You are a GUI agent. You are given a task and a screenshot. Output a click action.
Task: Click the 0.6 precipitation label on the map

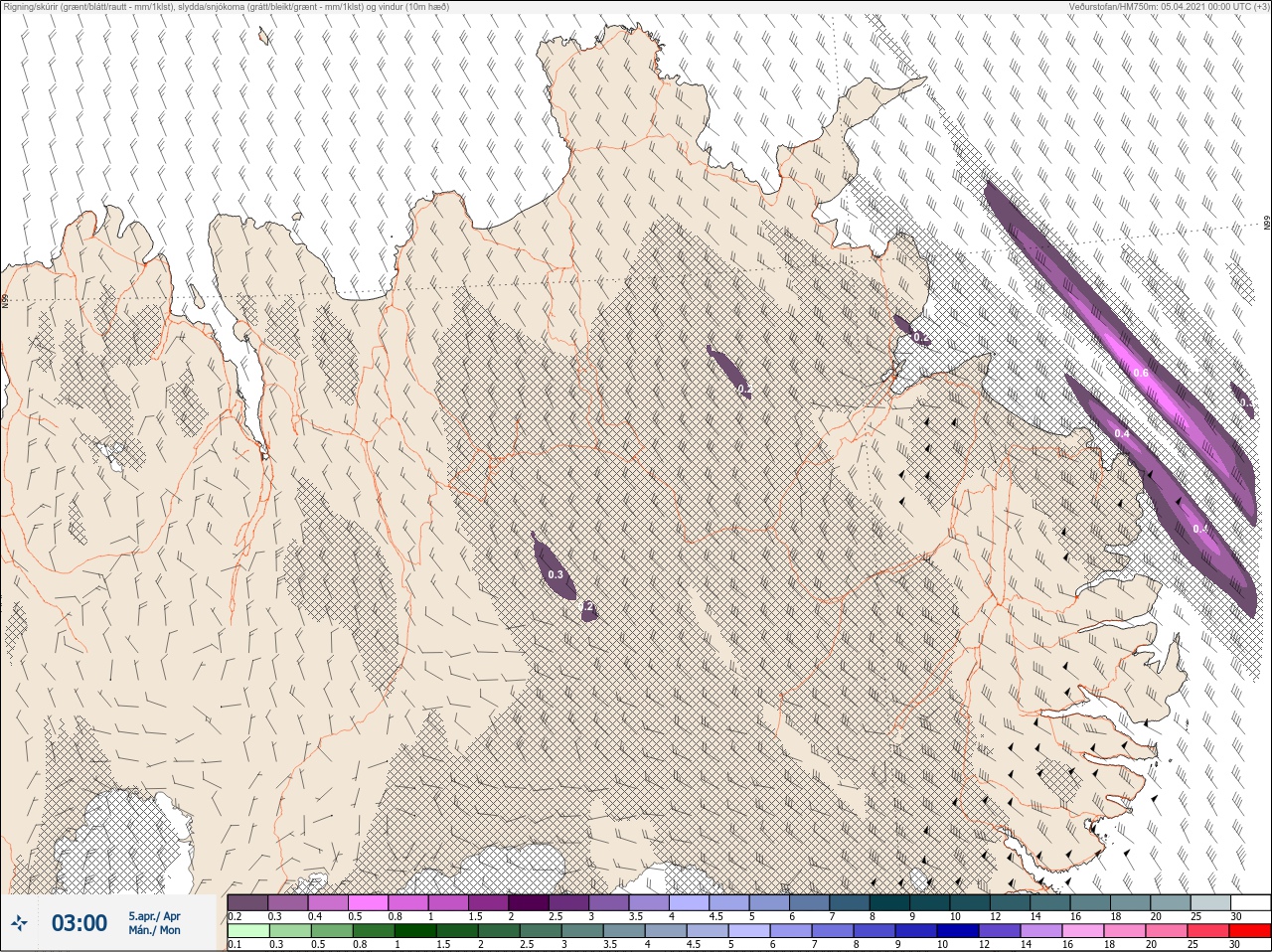[x=1141, y=373]
